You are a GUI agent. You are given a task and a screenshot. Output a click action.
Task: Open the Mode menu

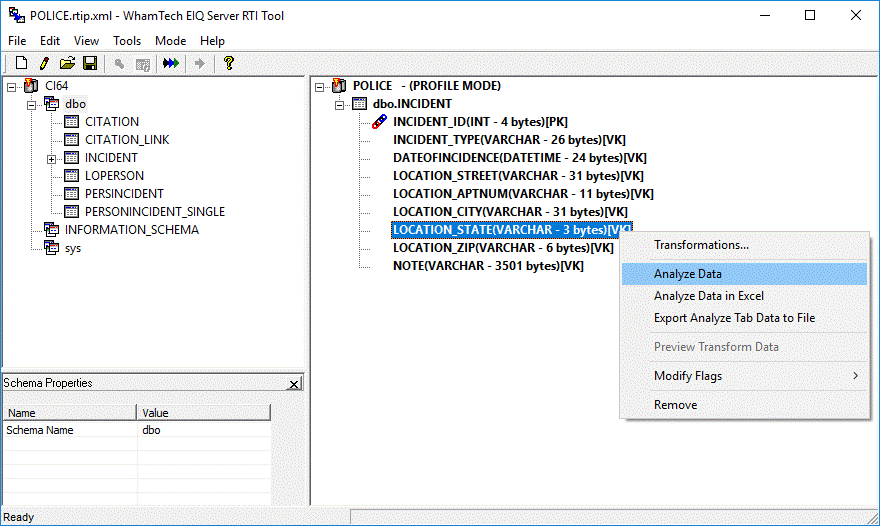click(x=171, y=41)
